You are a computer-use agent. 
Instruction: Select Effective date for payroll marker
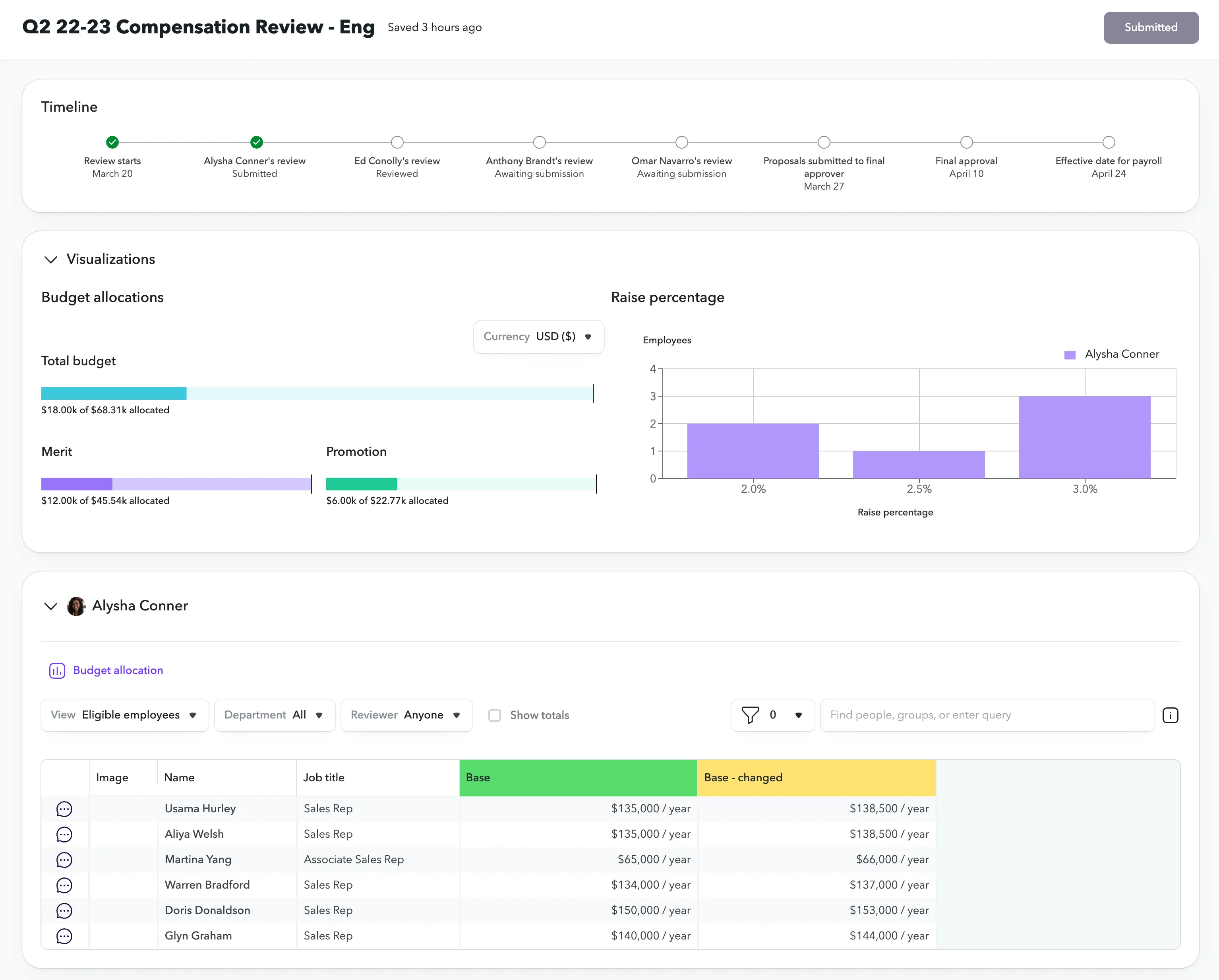(1109, 142)
